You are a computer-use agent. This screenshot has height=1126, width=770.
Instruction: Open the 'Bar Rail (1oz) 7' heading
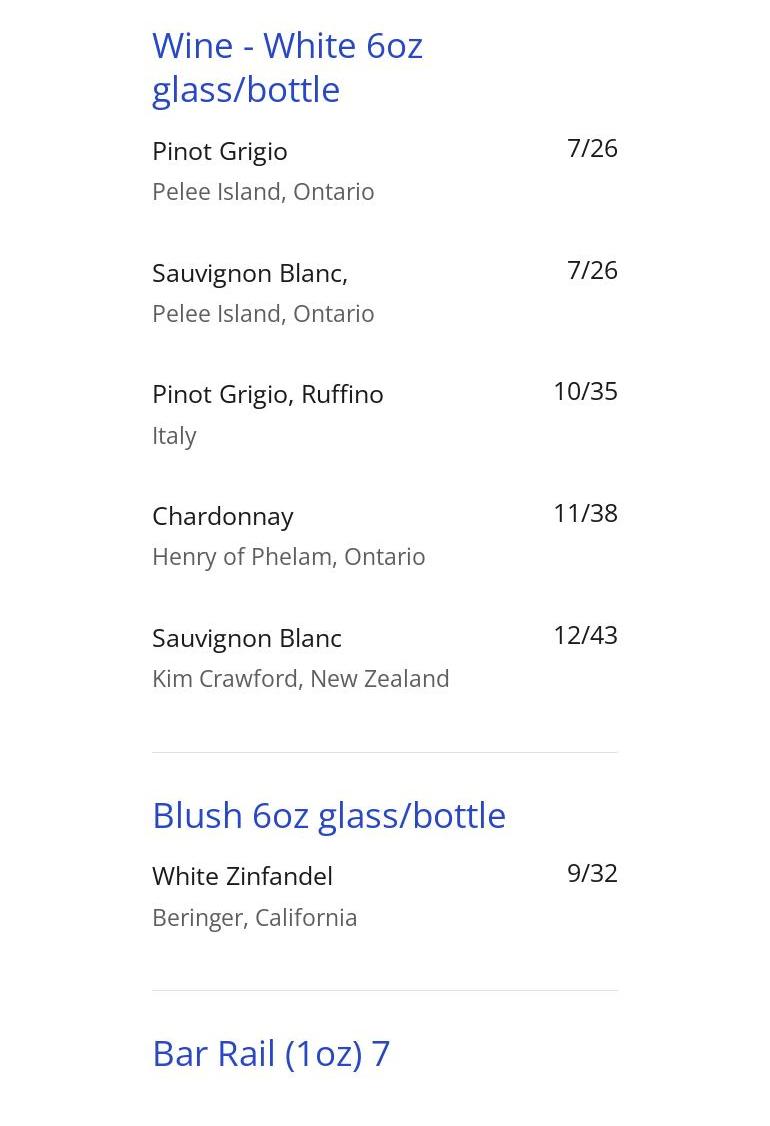pyautogui.click(x=271, y=1053)
